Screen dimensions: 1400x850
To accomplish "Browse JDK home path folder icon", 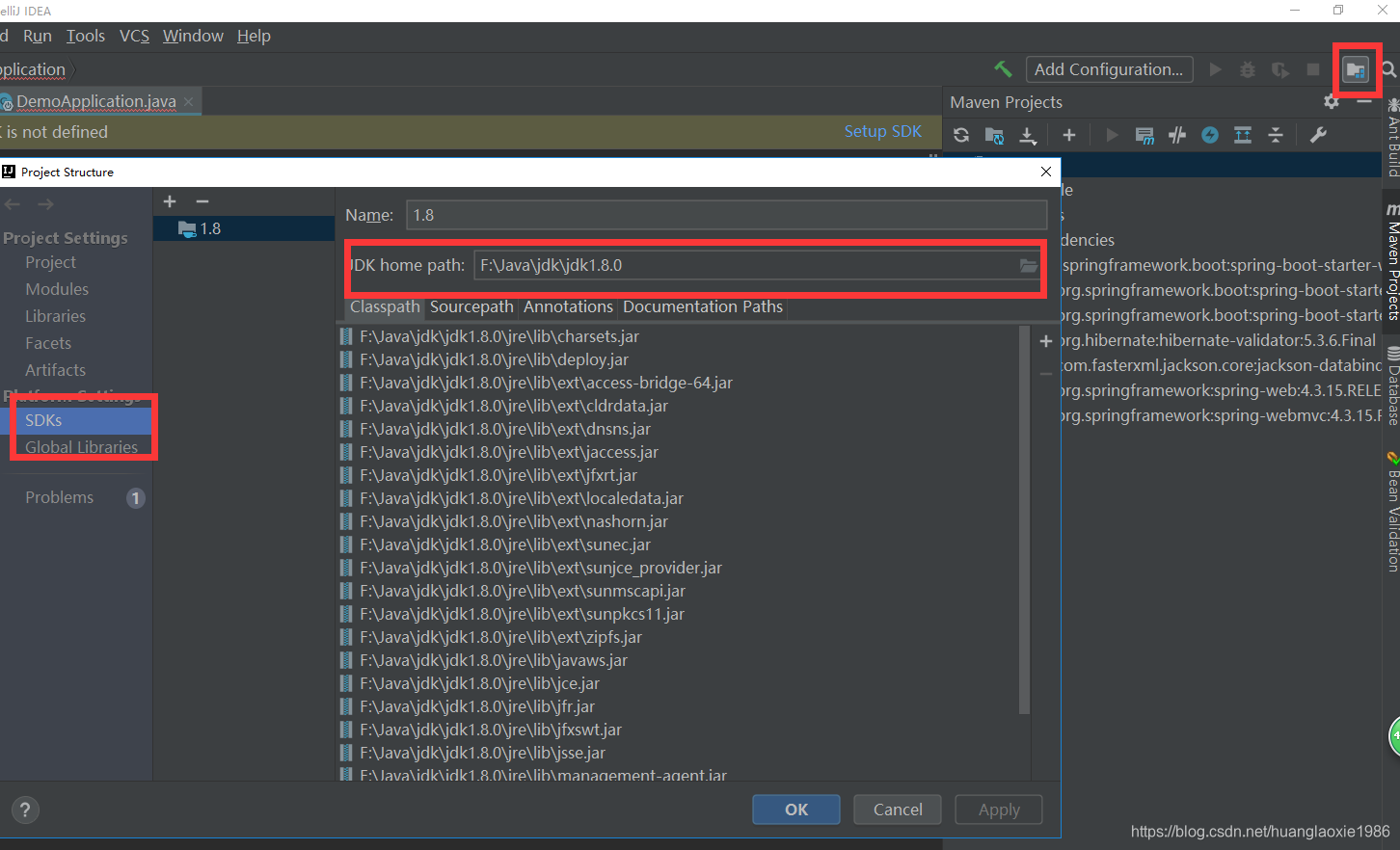I will click(1030, 266).
